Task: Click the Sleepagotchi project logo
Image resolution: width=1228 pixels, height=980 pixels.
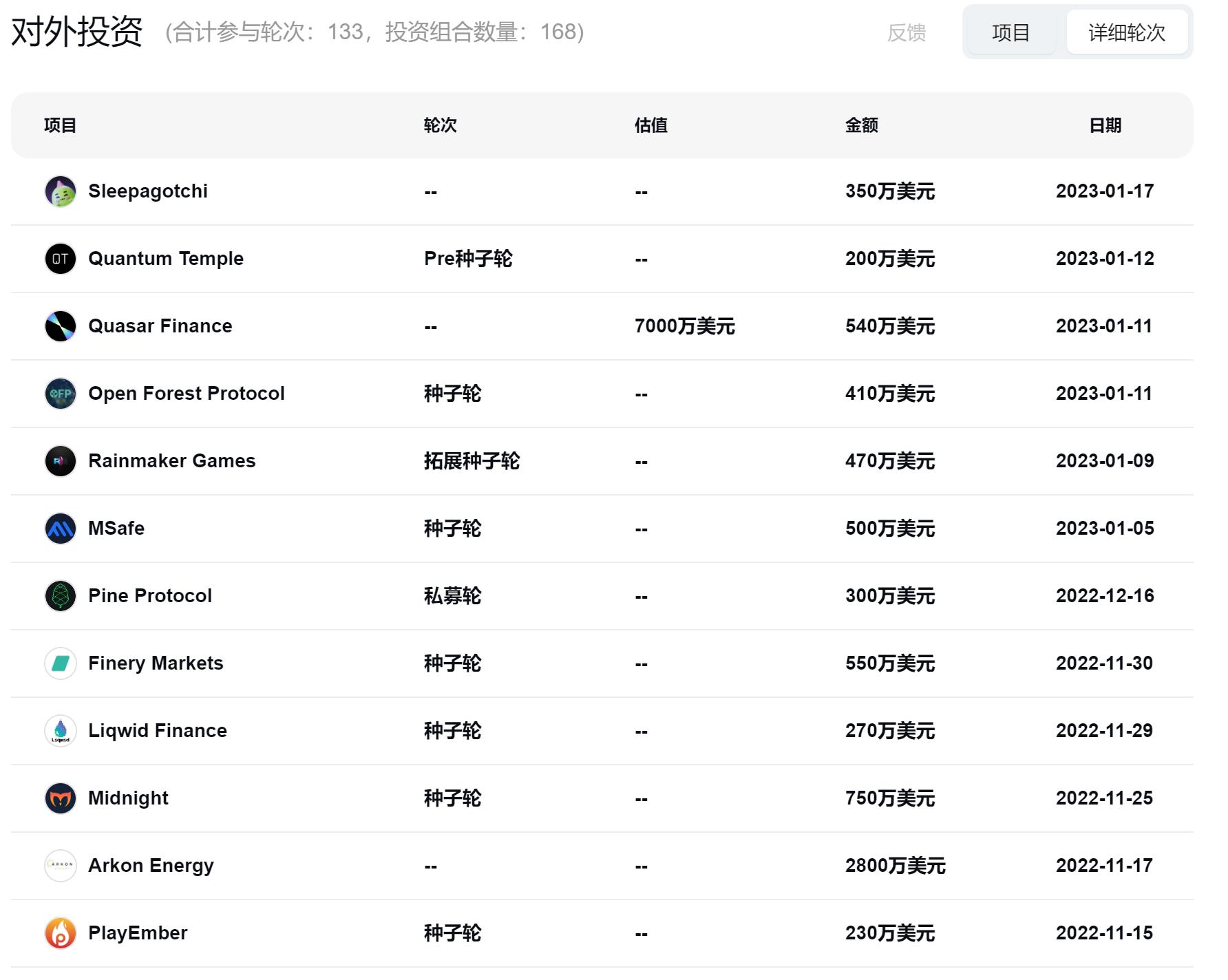Action: 61,191
